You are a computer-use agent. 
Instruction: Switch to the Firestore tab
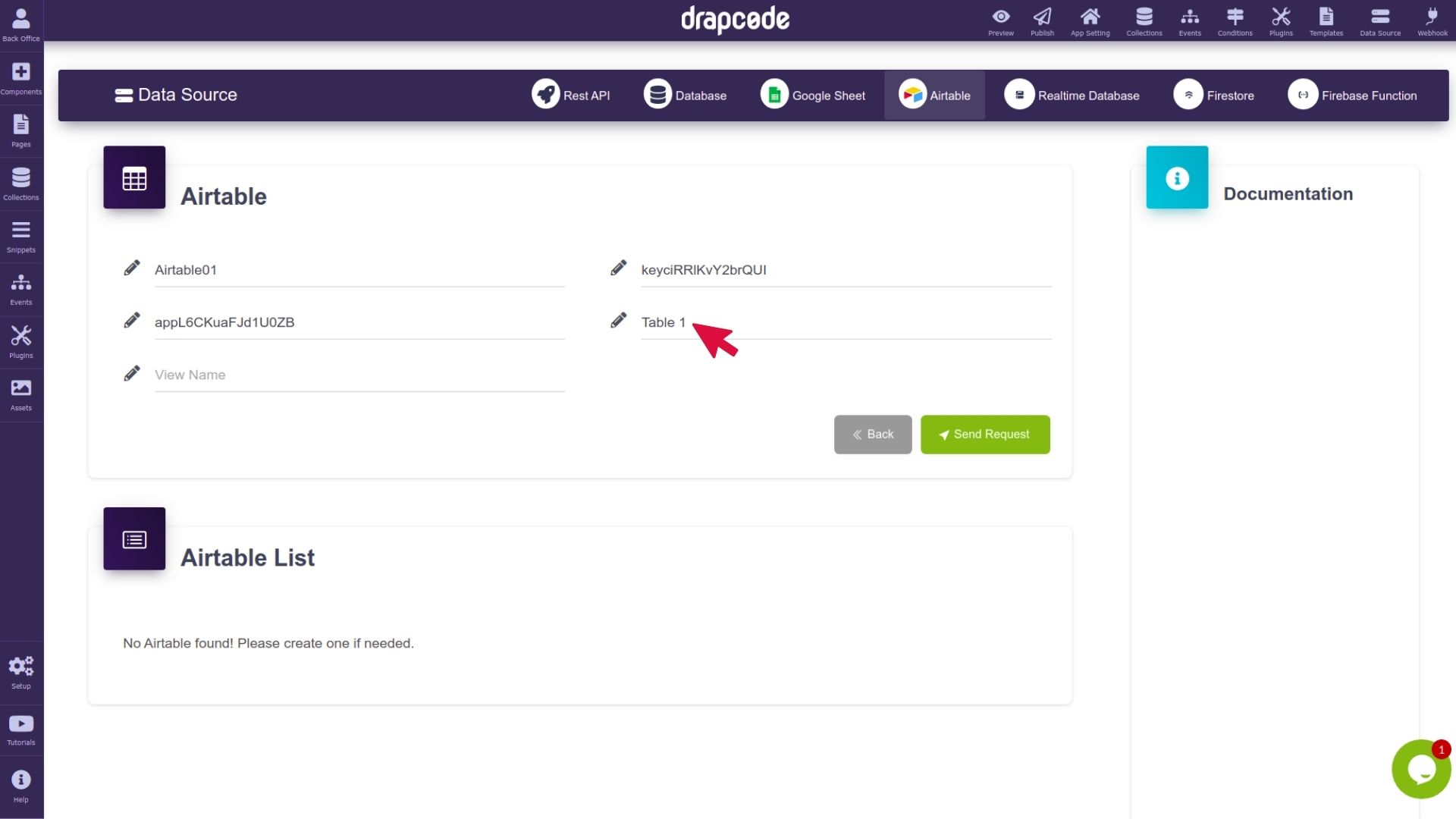[1214, 96]
